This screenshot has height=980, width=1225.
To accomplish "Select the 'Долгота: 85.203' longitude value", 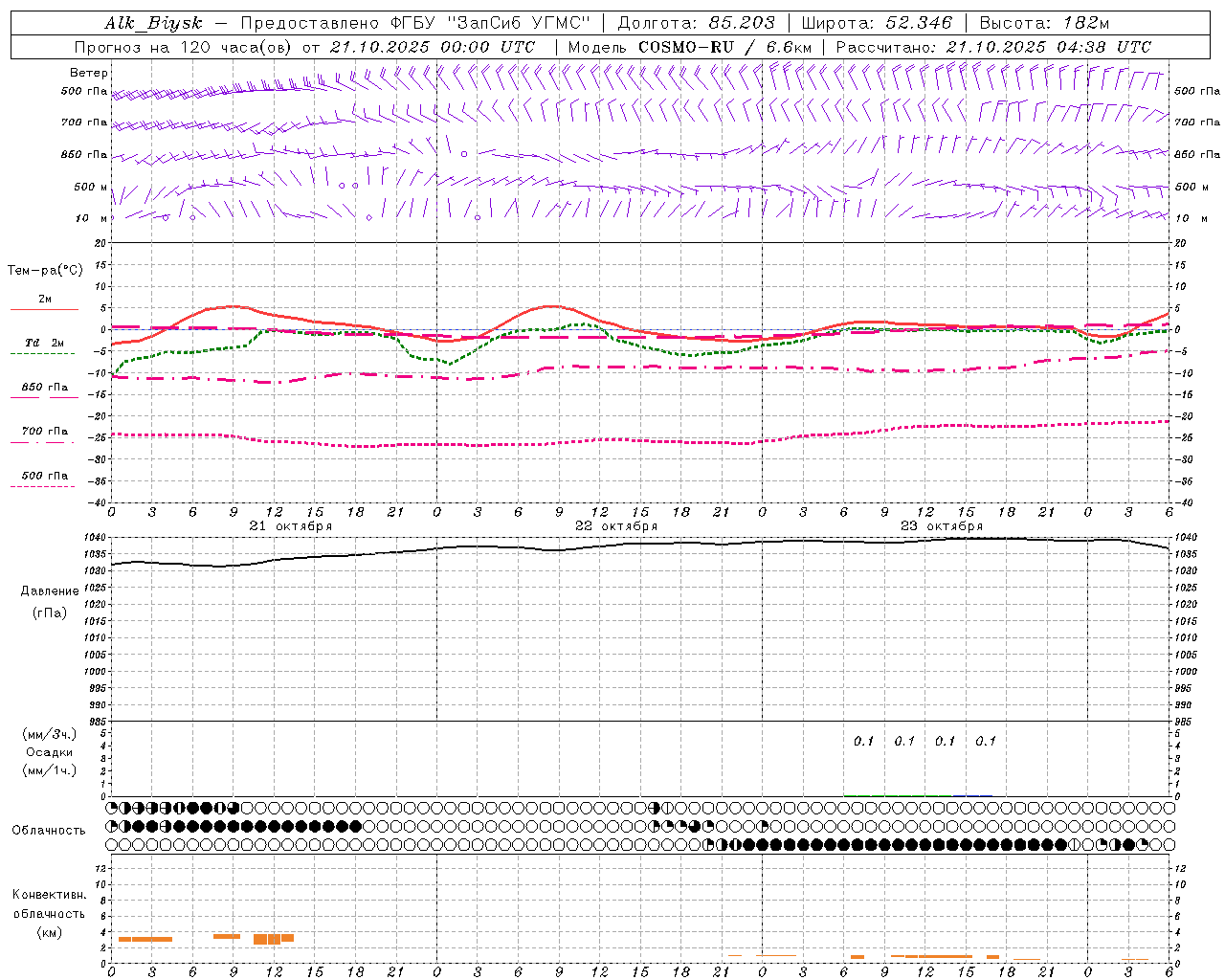I will click(x=696, y=24).
